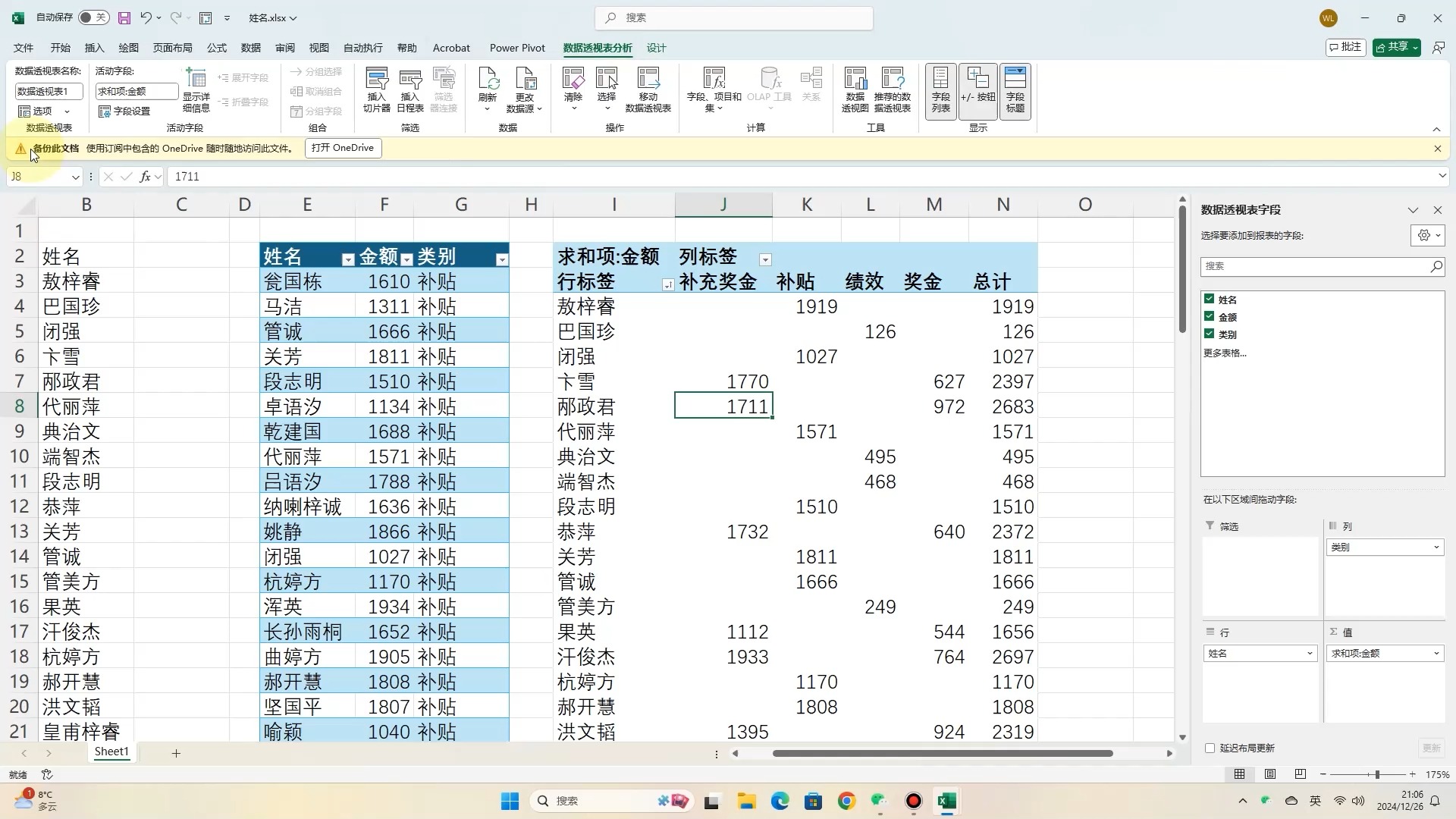Image resolution: width=1456 pixels, height=819 pixels.
Task: Expand the 求和项:金额 values field dropdown
Action: 1436,654
